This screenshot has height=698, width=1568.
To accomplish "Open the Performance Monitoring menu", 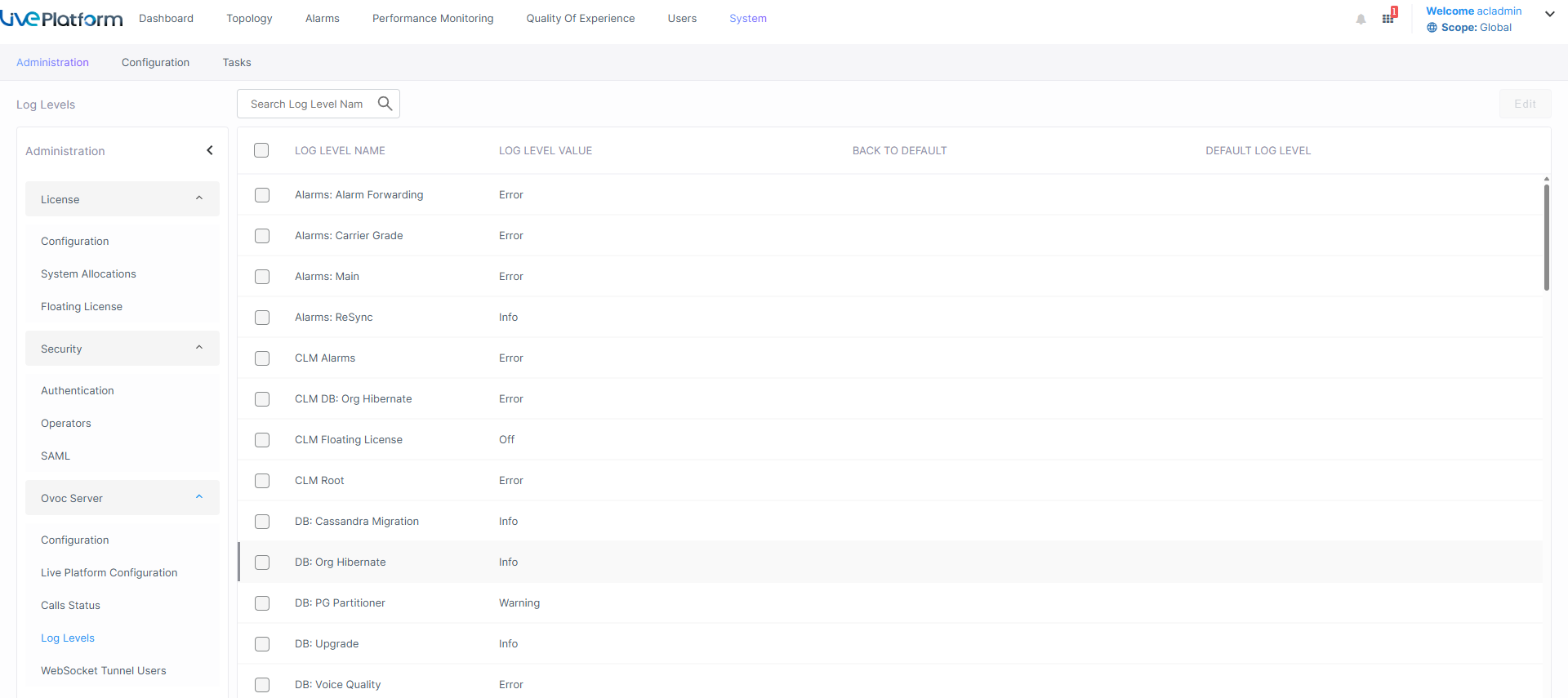I will click(433, 19).
